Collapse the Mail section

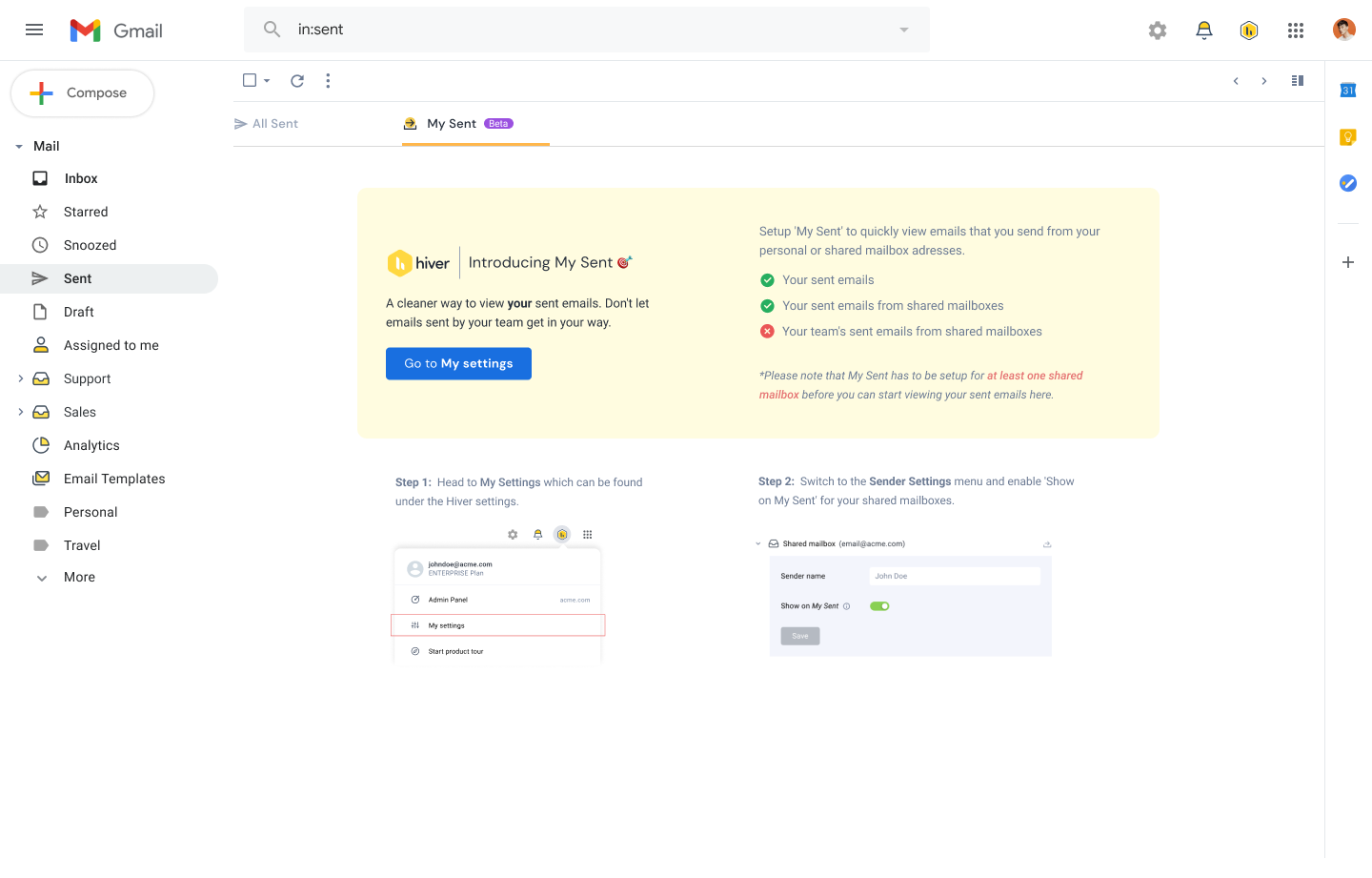(x=19, y=147)
